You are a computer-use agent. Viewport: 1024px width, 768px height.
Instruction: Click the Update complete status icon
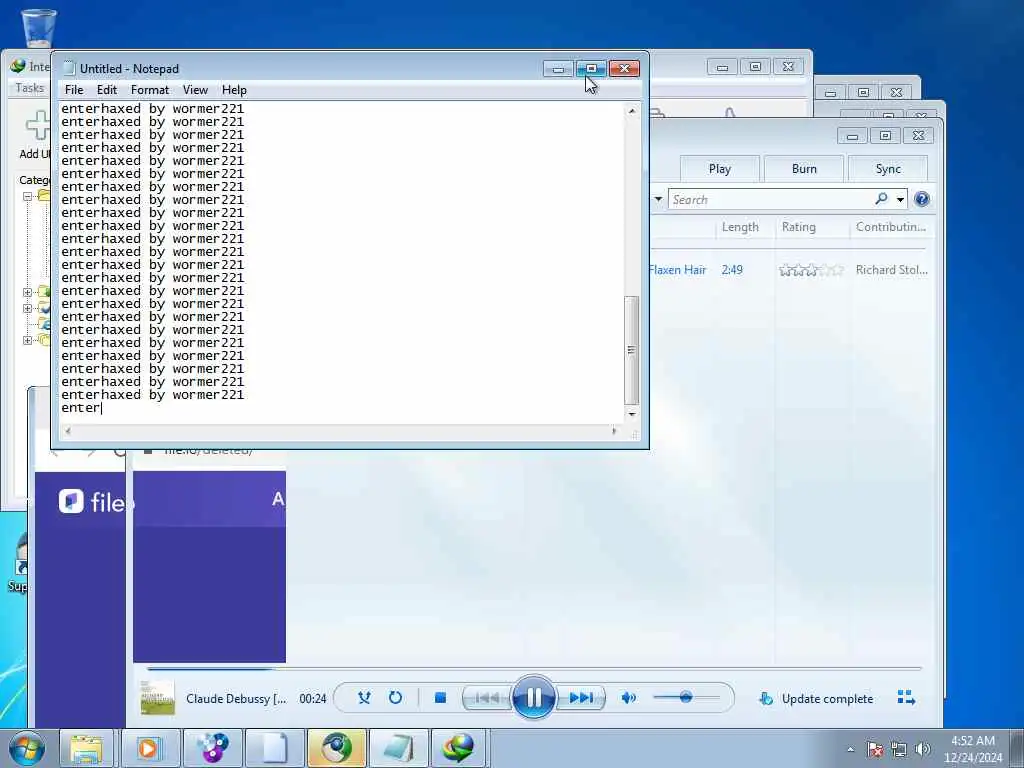click(766, 699)
